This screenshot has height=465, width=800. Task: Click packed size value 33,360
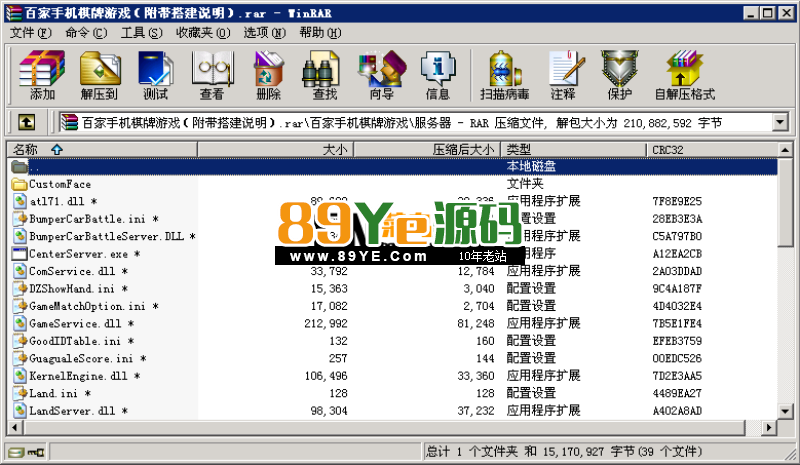(x=476, y=376)
